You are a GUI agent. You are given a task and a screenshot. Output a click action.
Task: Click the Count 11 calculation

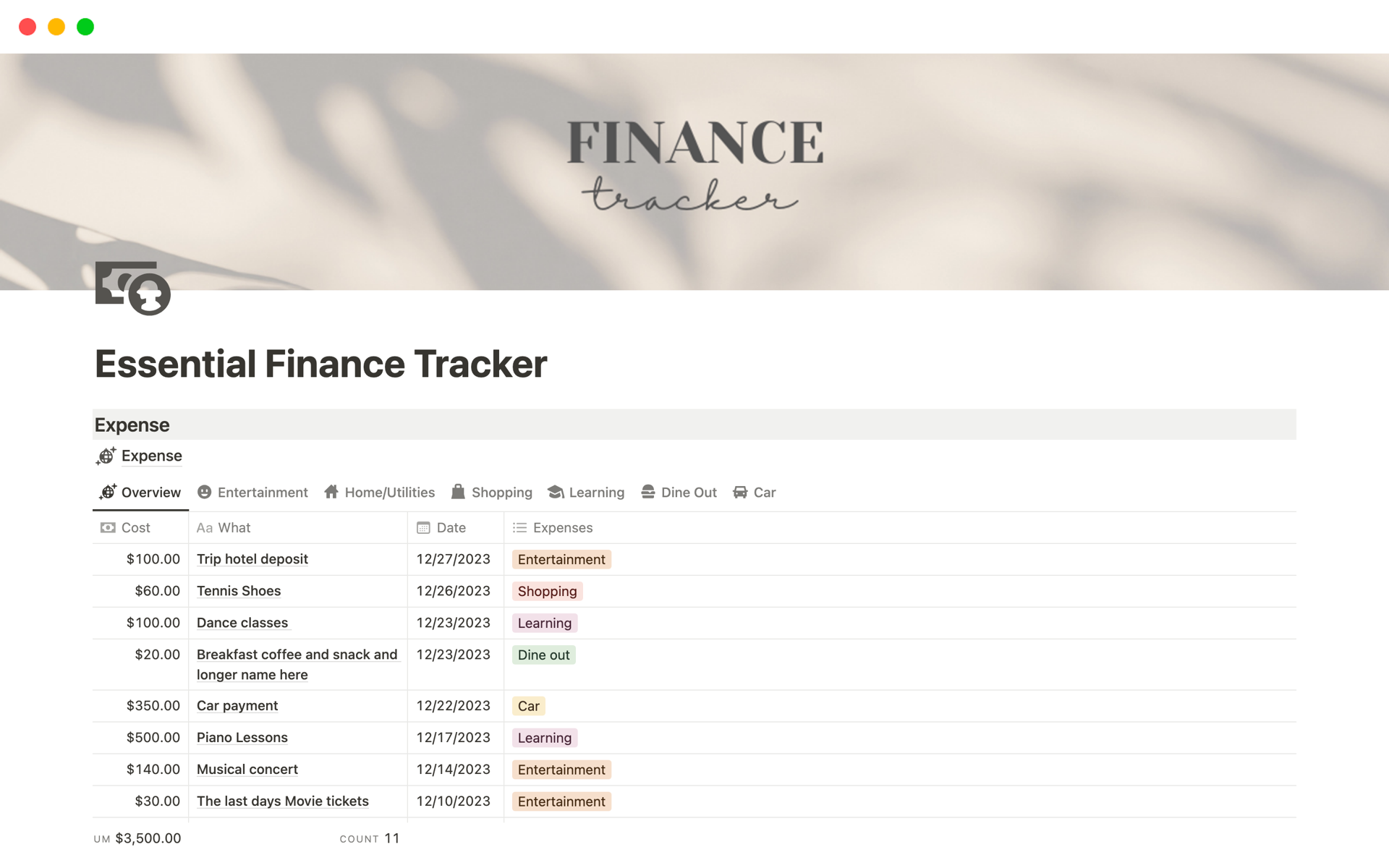pyautogui.click(x=370, y=838)
